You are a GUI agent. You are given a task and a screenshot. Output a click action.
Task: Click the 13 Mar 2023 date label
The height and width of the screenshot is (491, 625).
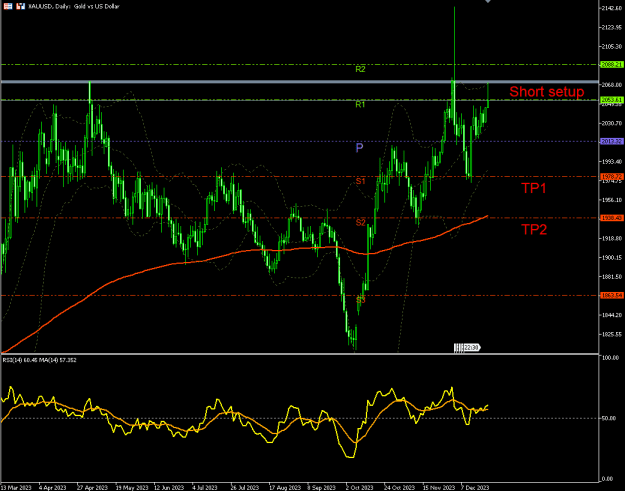(15, 488)
